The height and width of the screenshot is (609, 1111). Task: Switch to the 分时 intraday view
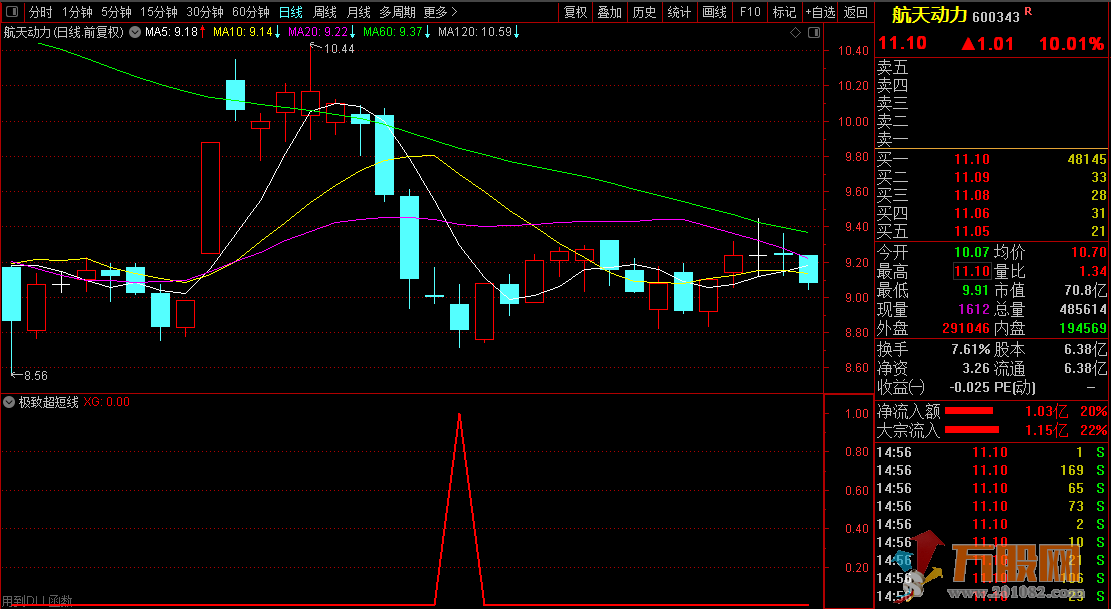40,12
